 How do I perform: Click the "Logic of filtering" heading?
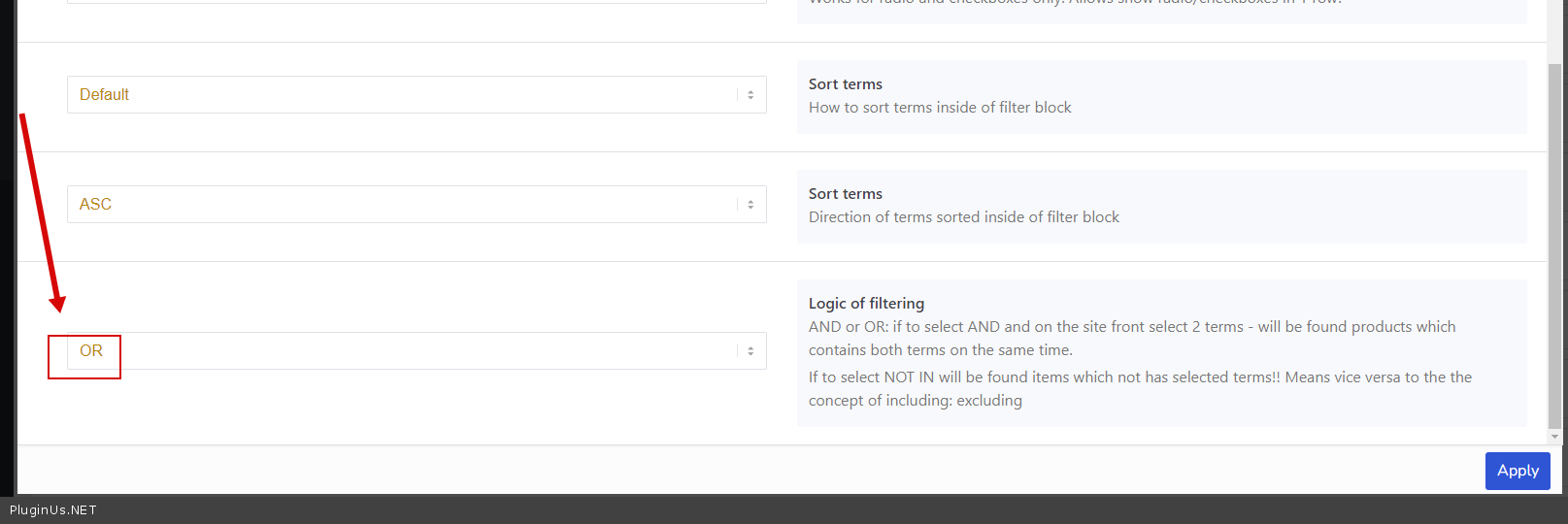pyautogui.click(x=866, y=304)
